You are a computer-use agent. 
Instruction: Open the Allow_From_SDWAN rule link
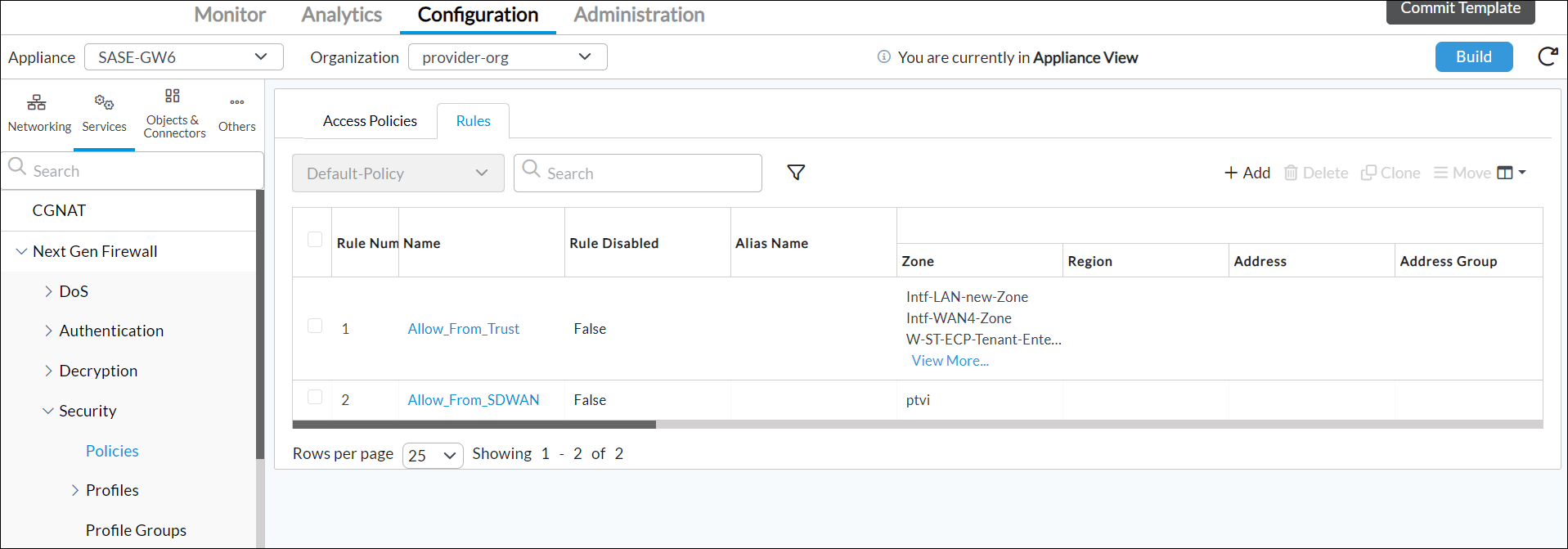coord(474,400)
